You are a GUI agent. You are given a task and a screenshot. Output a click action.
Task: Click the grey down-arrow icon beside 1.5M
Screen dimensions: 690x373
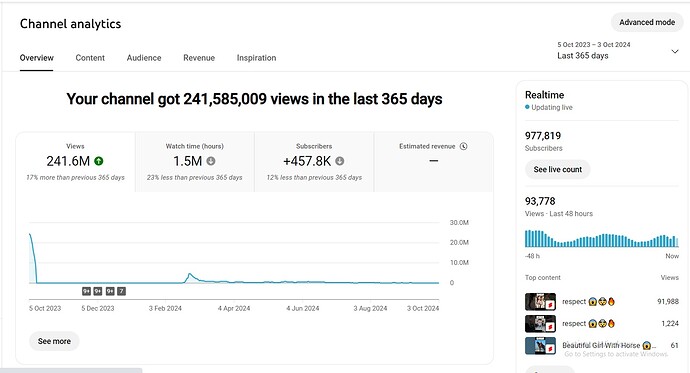(x=211, y=161)
